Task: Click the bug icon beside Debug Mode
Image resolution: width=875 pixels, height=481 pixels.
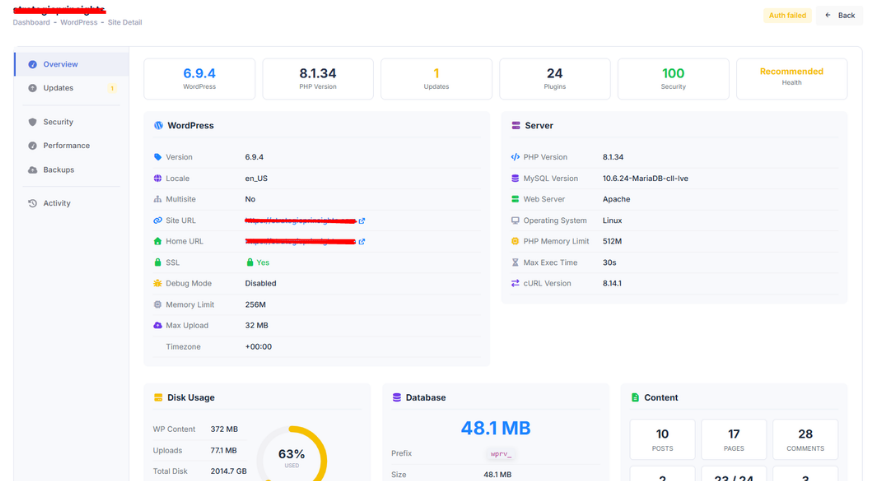Action: (157, 283)
